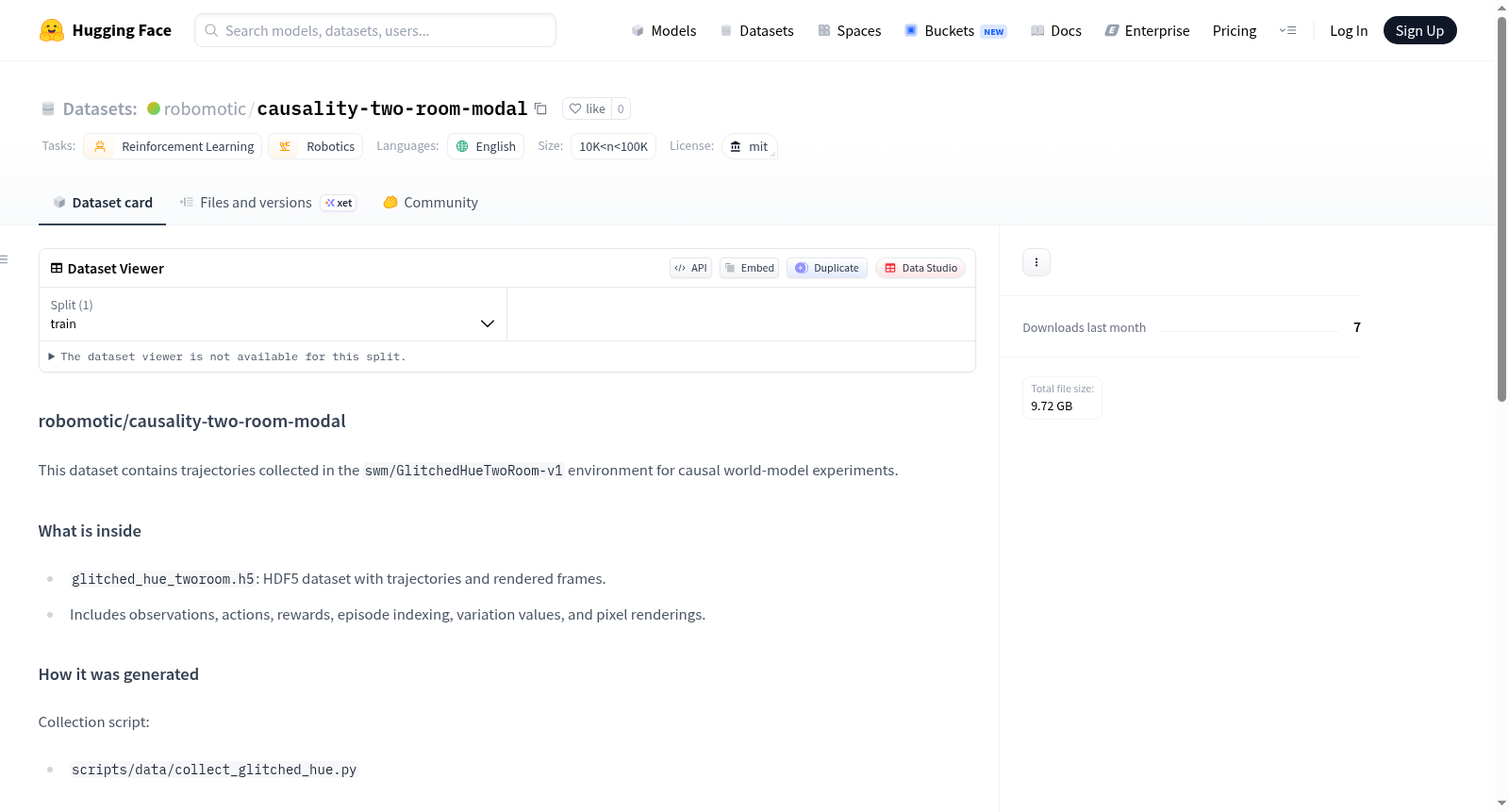Open Buckets NEW nav item
Screen dimensions: 1509x812
955,30
